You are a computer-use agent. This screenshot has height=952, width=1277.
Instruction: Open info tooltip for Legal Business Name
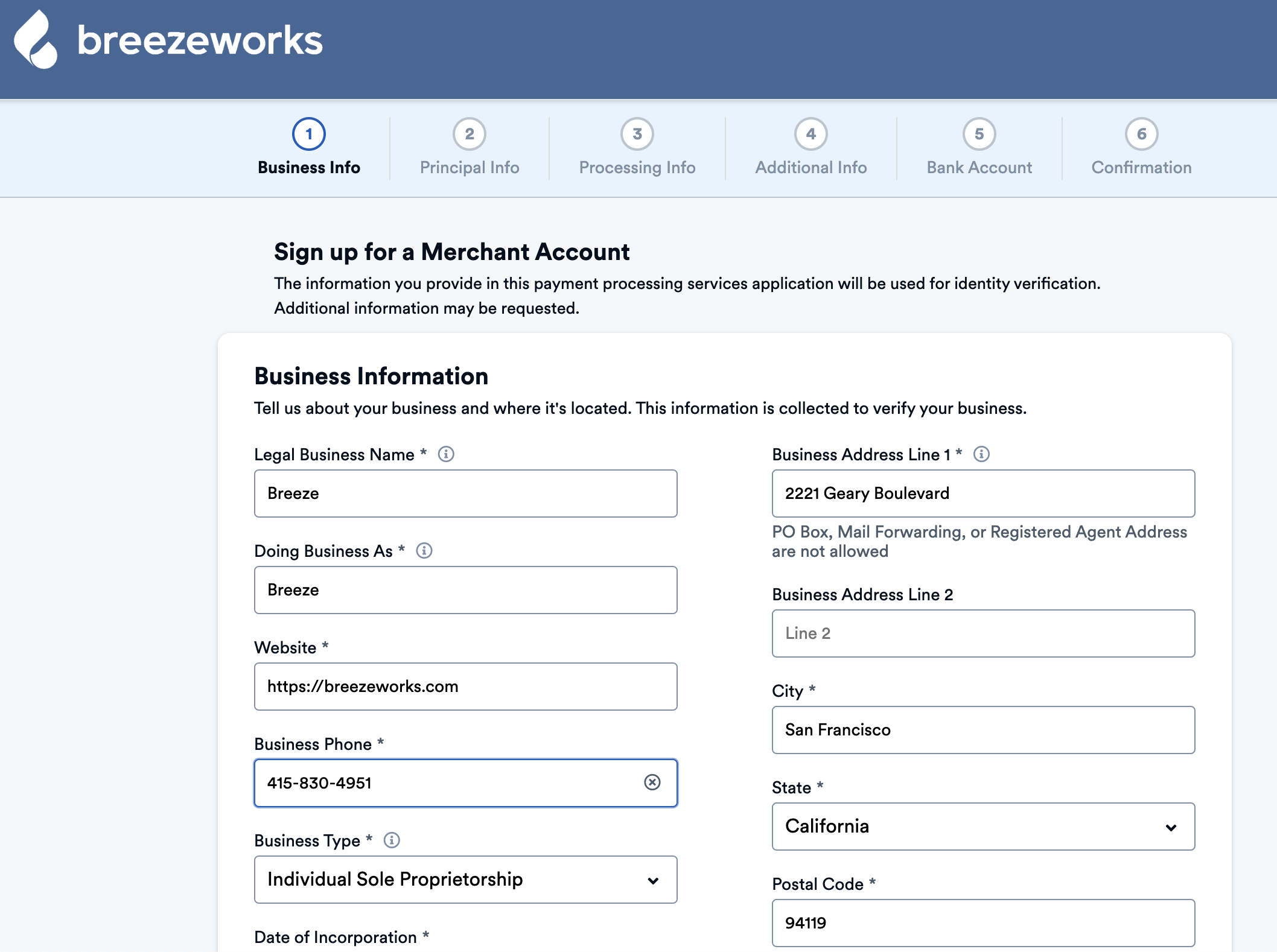pos(446,454)
